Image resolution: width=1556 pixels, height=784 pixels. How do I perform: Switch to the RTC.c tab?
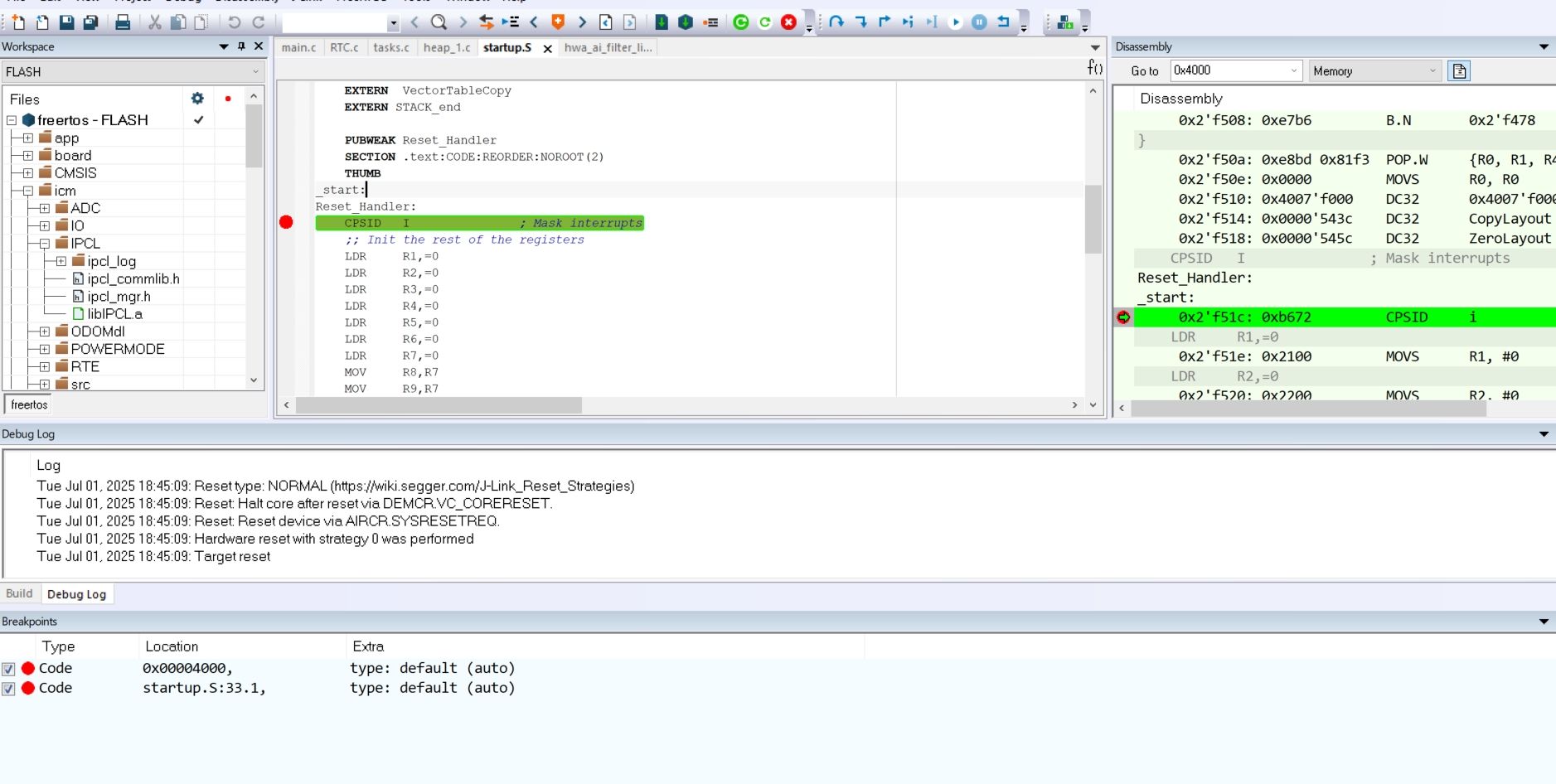[x=344, y=47]
